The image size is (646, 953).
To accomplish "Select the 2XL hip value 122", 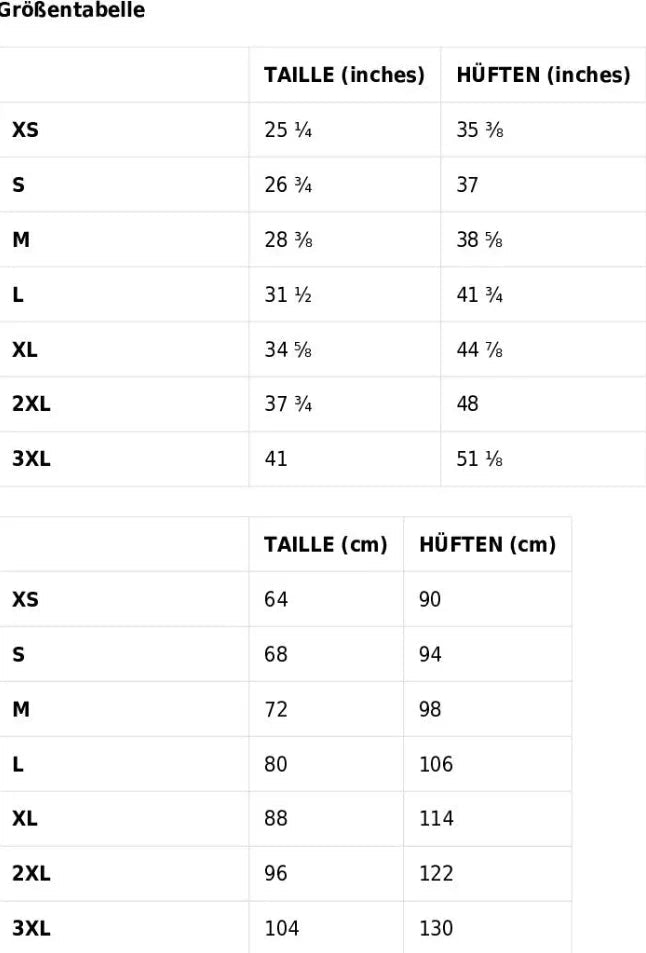I will click(436, 873).
